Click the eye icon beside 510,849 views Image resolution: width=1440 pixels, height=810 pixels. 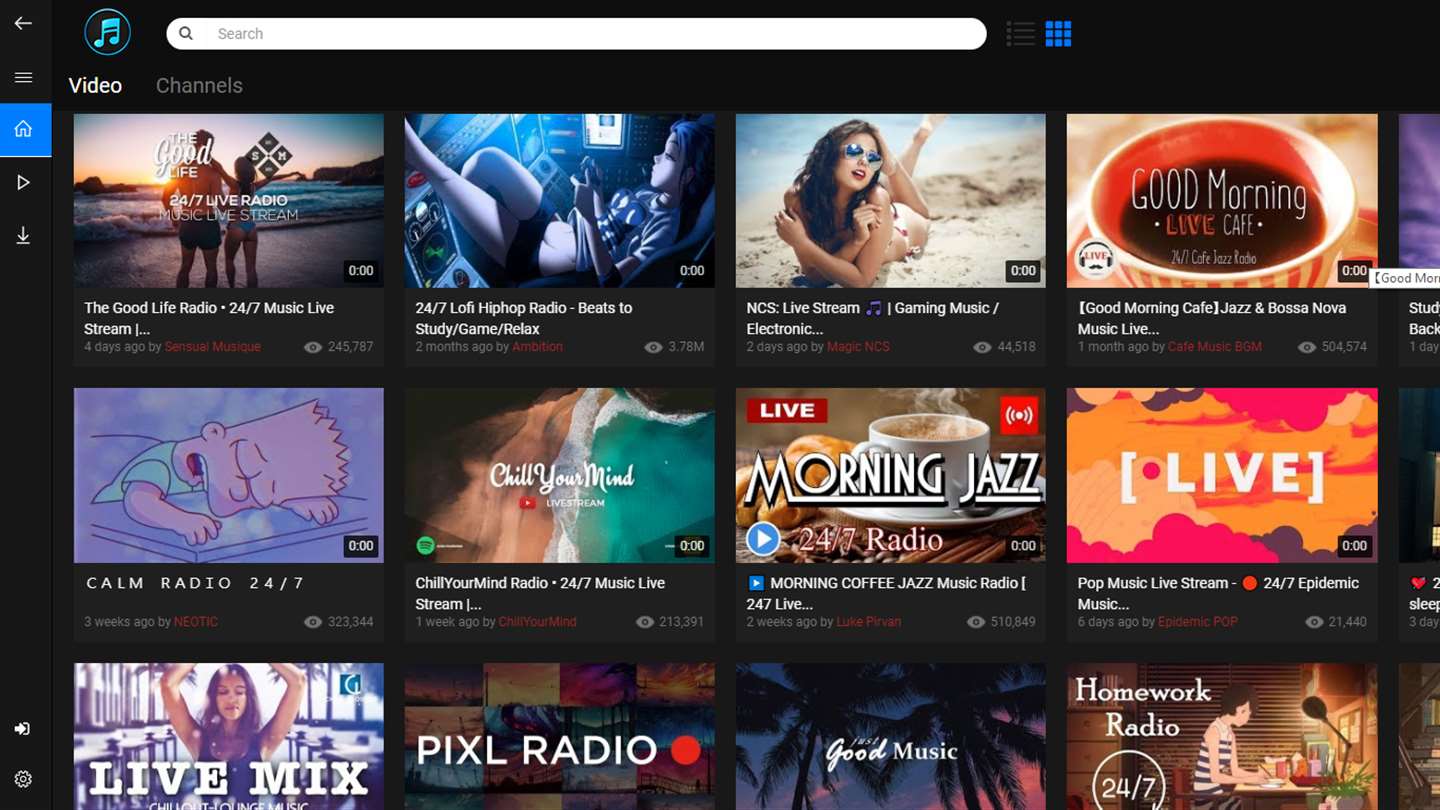976,622
